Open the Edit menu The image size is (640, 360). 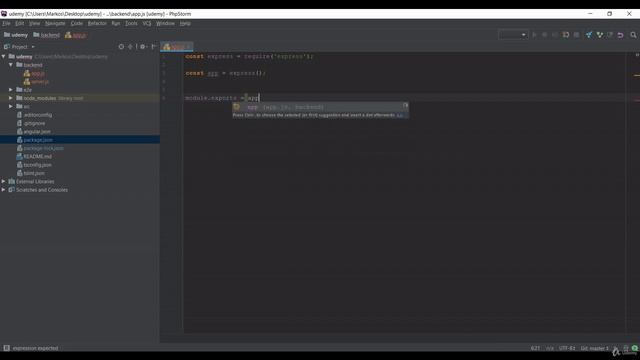(19, 23)
